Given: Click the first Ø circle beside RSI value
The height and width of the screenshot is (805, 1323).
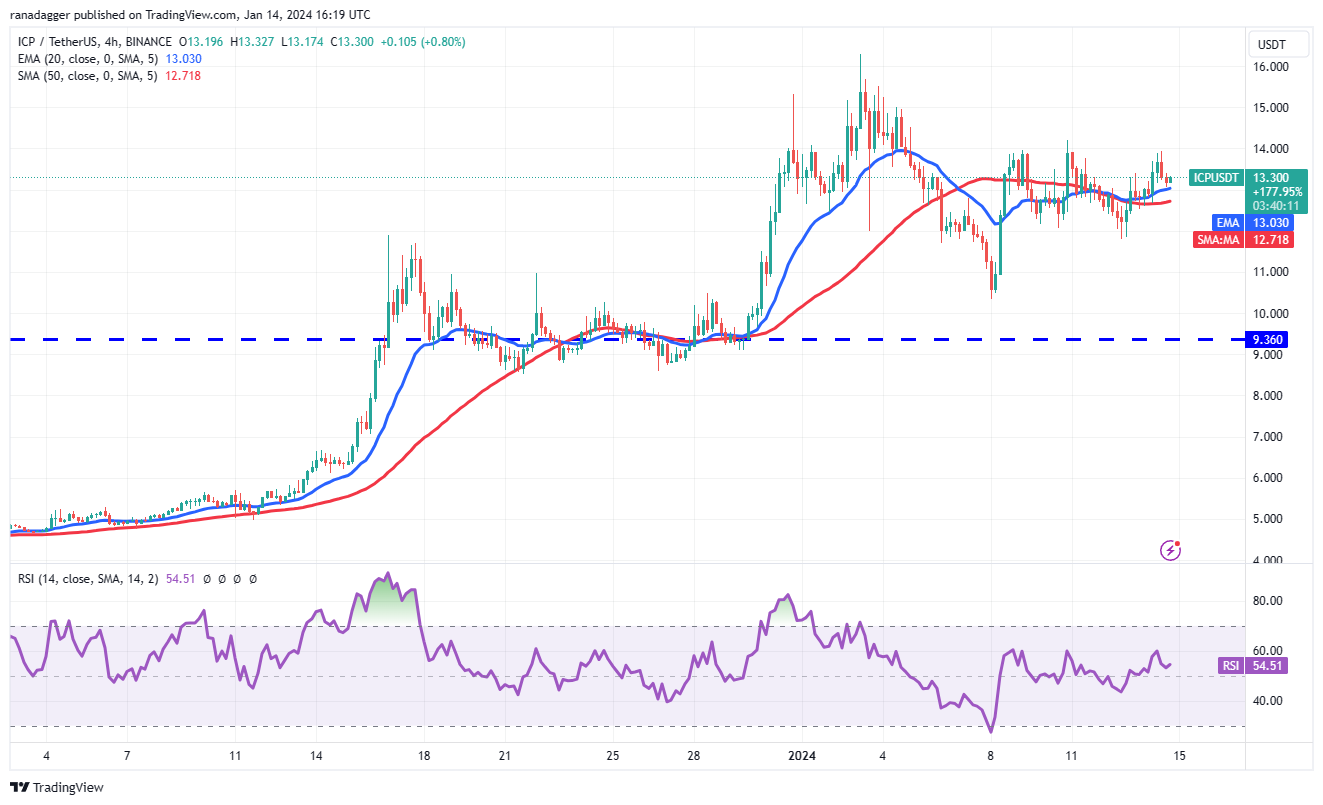Looking at the screenshot, I should [206, 579].
